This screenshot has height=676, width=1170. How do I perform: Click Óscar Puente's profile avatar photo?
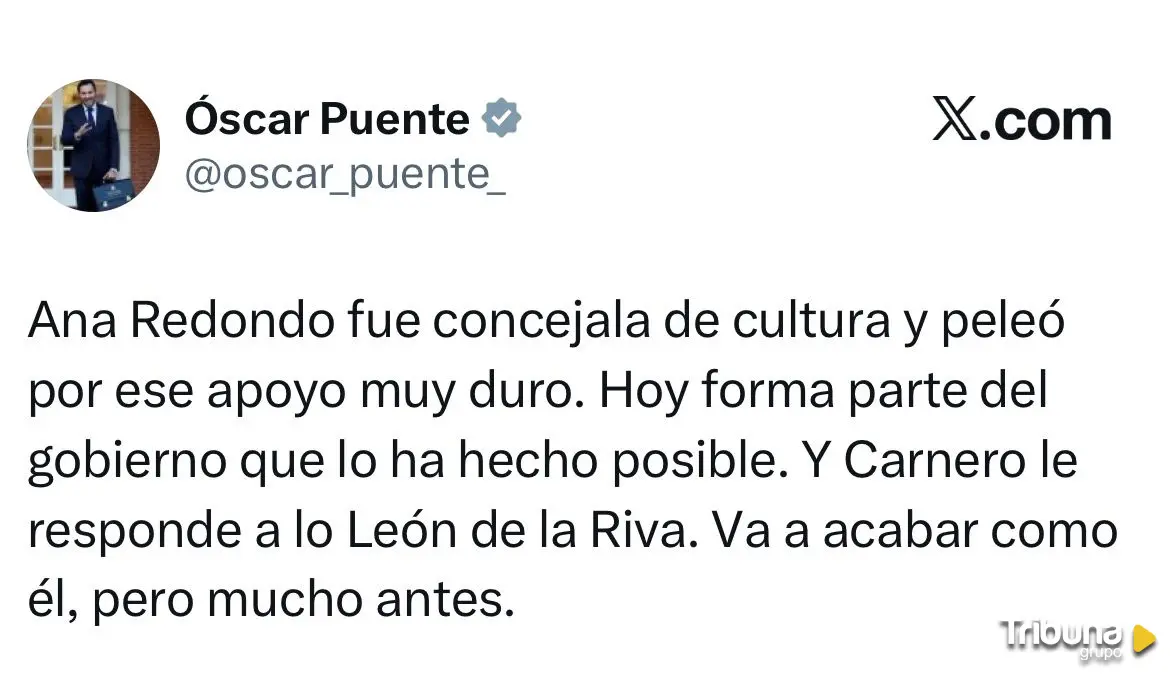coord(93,145)
